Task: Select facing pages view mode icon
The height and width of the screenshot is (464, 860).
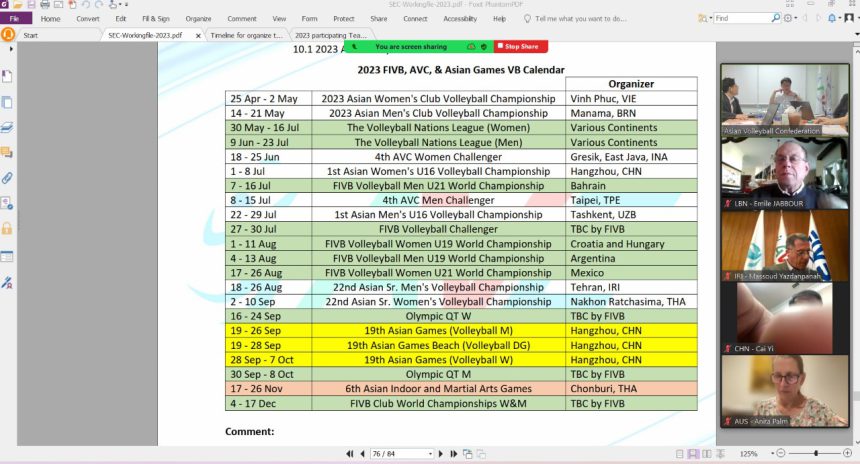Action: click(x=707, y=454)
